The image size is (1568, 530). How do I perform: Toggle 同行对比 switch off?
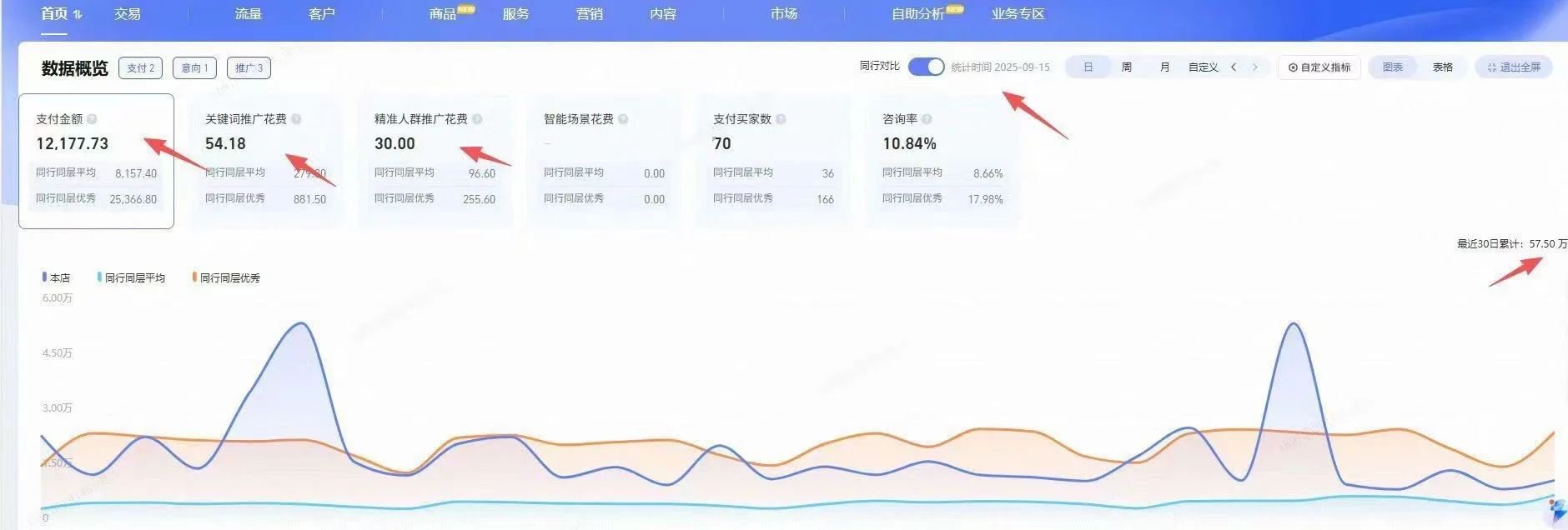(926, 67)
